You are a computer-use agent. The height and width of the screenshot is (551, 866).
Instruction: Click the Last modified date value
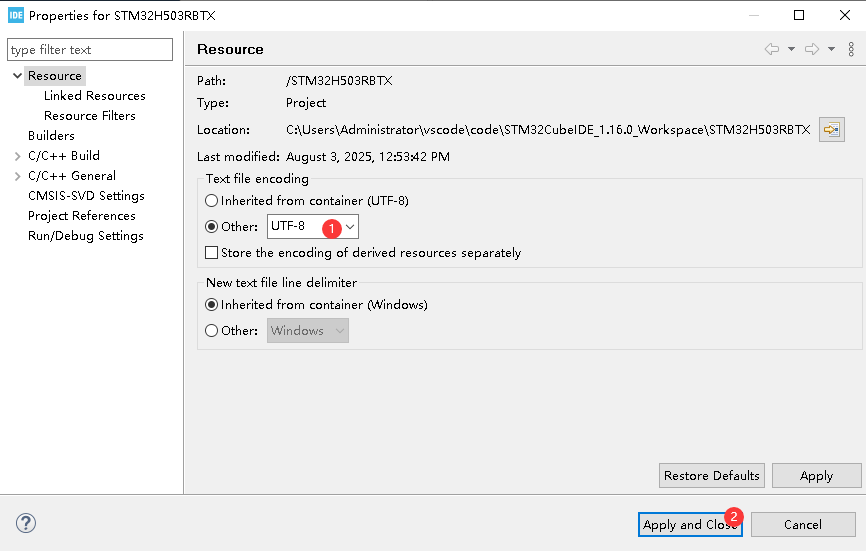pyautogui.click(x=368, y=157)
